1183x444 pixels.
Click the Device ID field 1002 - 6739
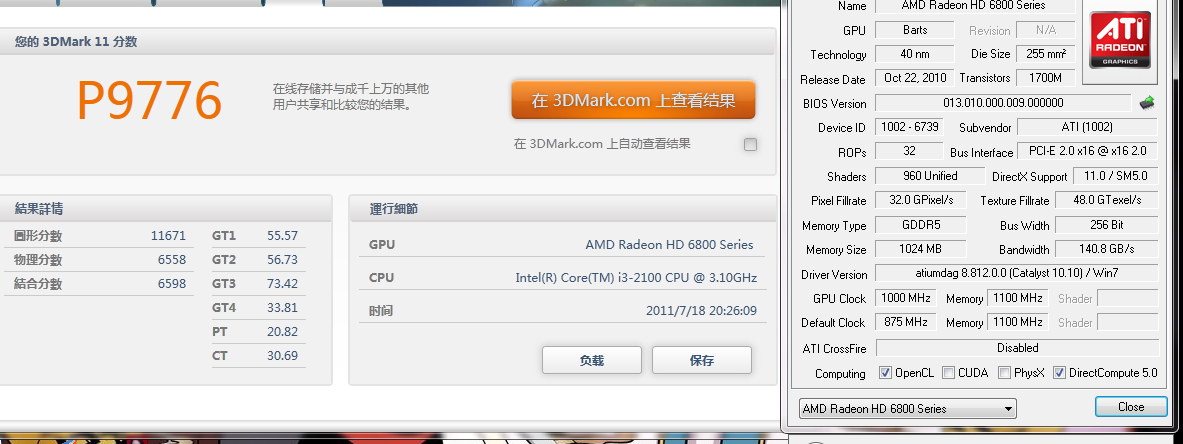tap(910, 127)
